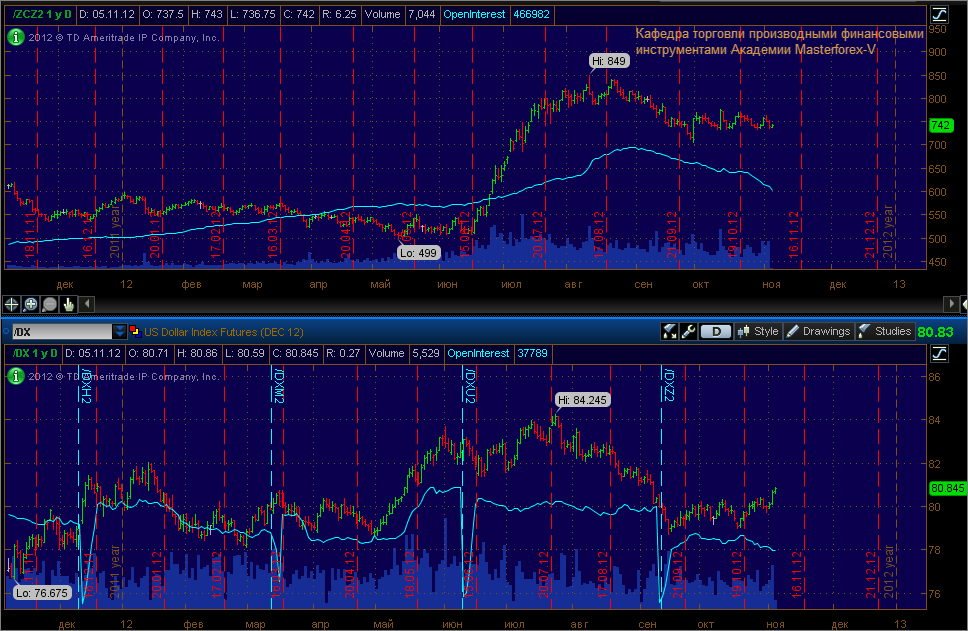This screenshot has height=631, width=968.
Task: Click the C: 742 close value
Action: [x=299, y=14]
